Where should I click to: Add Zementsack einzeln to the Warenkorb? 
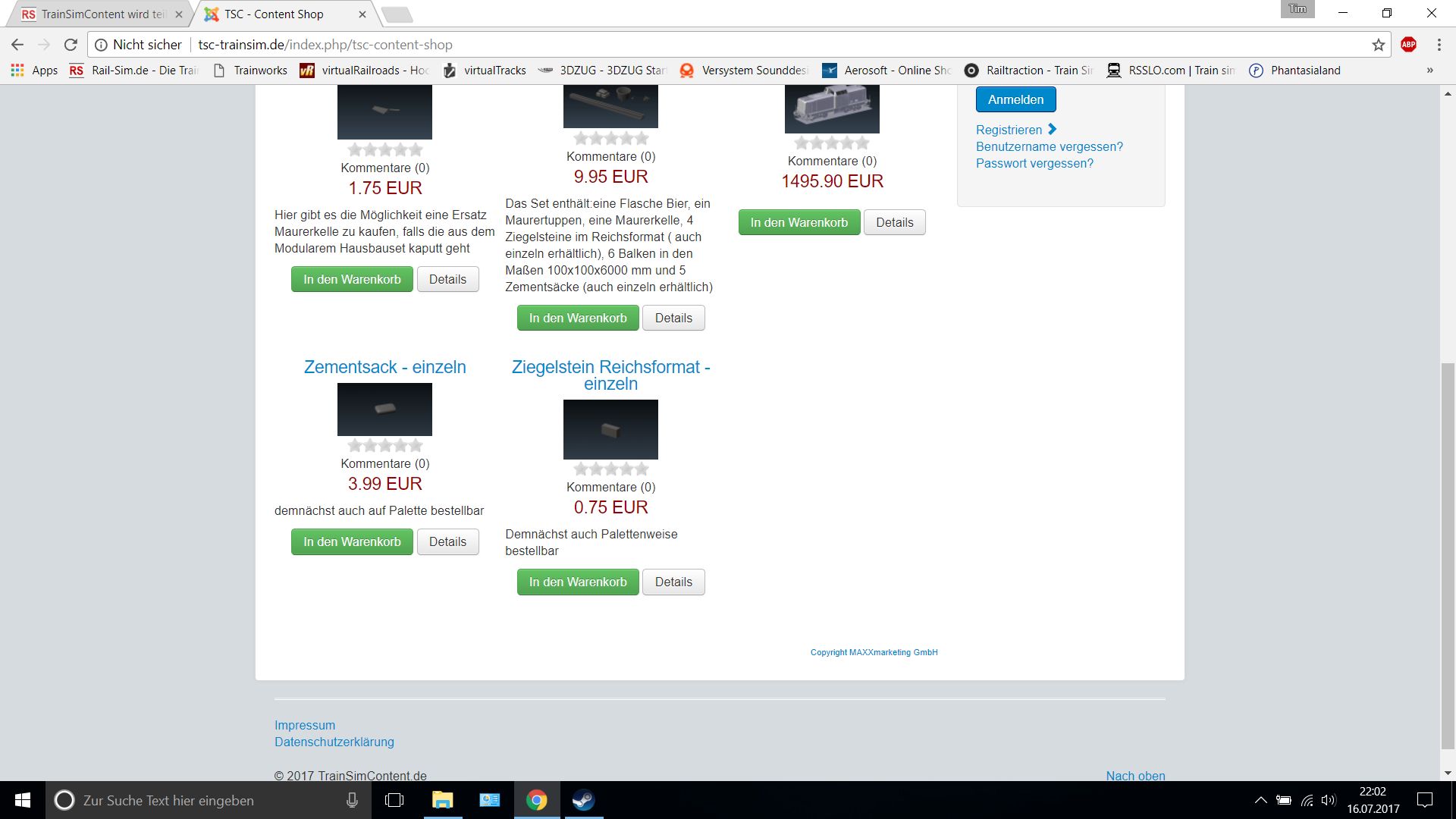pyautogui.click(x=352, y=541)
